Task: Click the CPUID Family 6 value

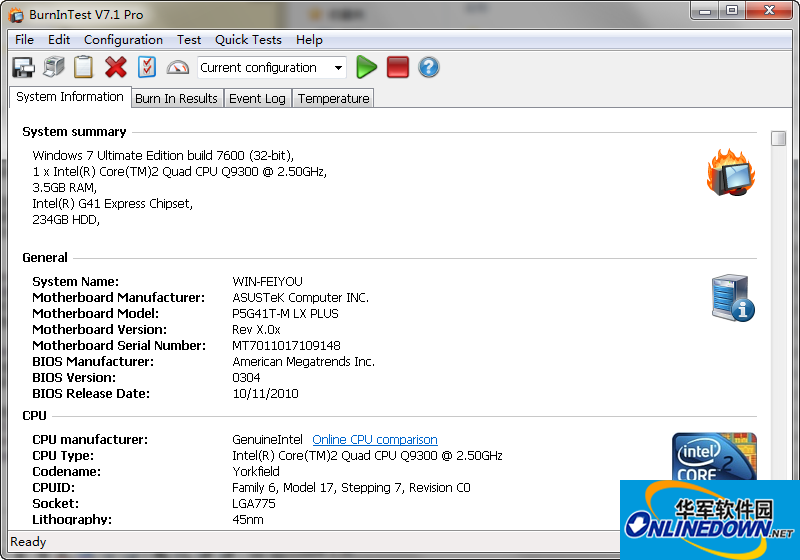Action: pyautogui.click(x=352, y=488)
